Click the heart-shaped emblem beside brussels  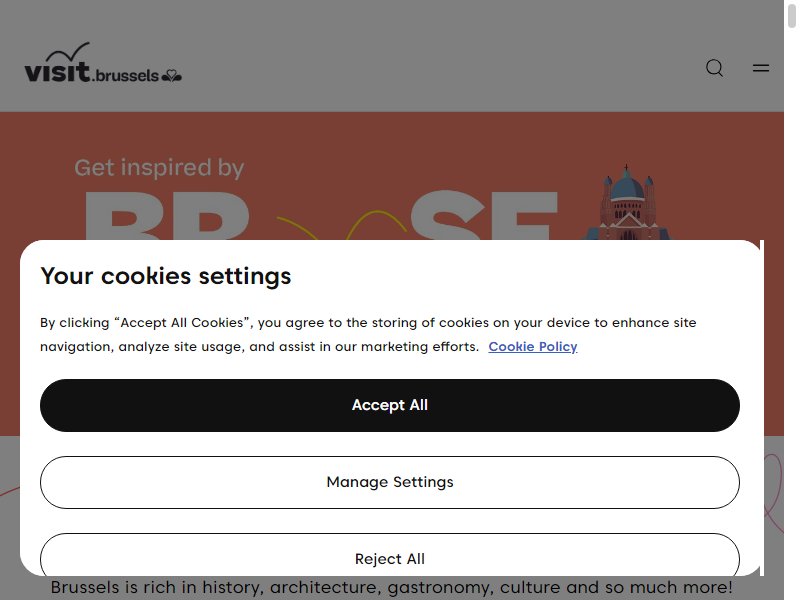coord(171,76)
